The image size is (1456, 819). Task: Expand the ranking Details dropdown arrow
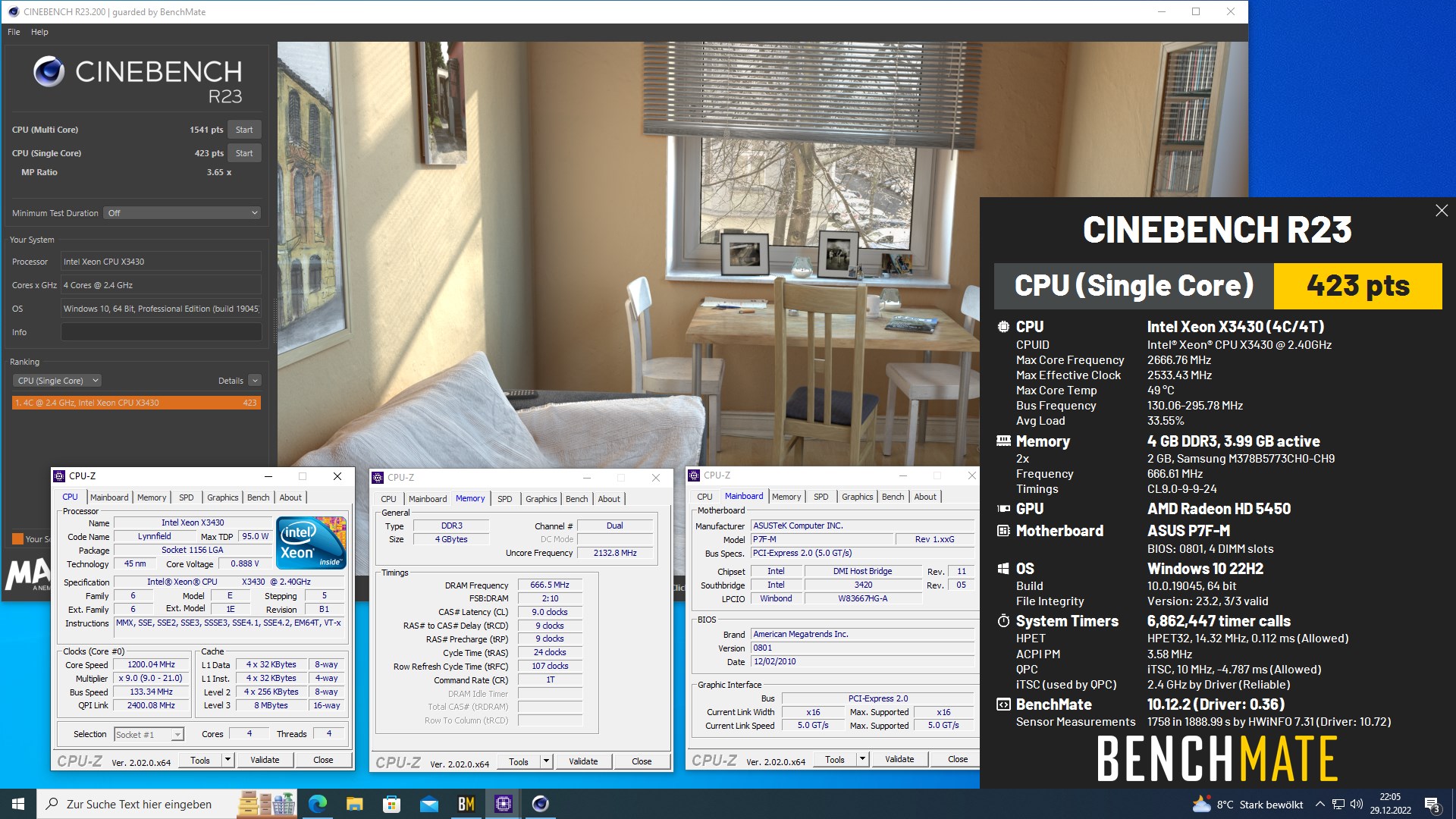[255, 381]
